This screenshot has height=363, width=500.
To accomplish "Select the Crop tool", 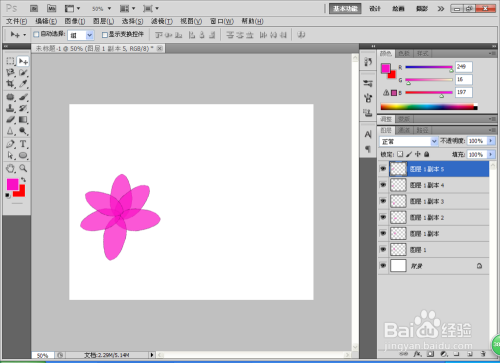I will point(10,84).
